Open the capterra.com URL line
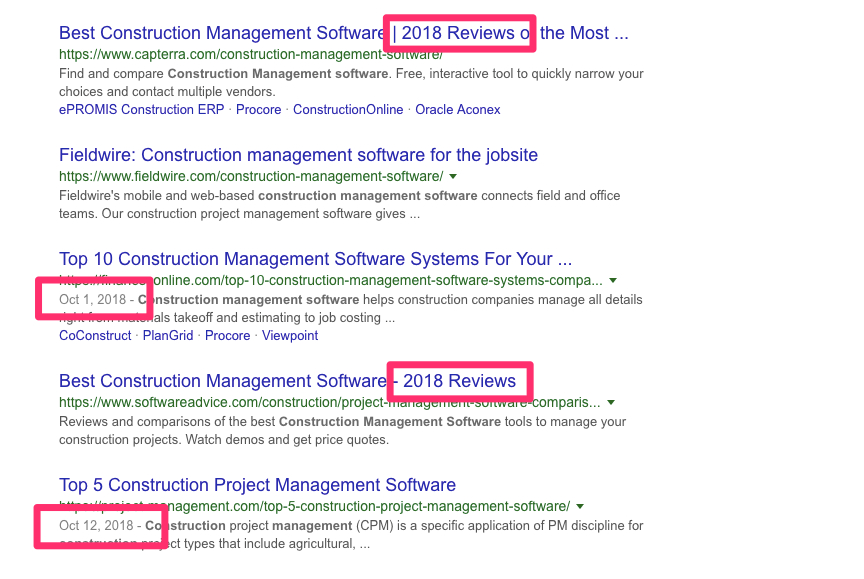The width and height of the screenshot is (864, 579). click(x=251, y=55)
